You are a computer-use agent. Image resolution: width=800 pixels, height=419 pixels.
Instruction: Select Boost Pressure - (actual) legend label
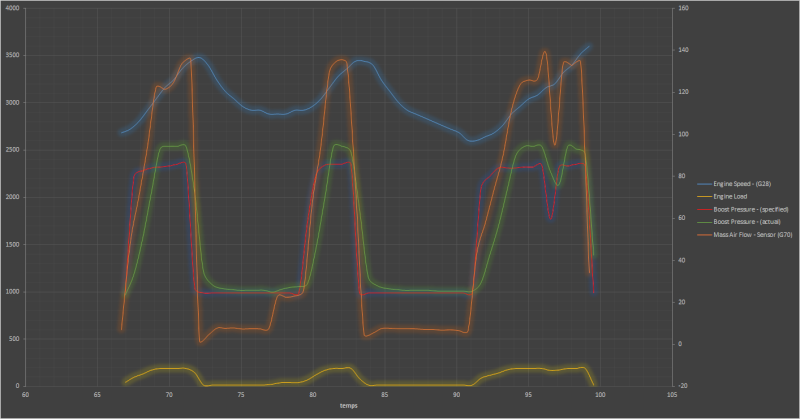(x=747, y=222)
